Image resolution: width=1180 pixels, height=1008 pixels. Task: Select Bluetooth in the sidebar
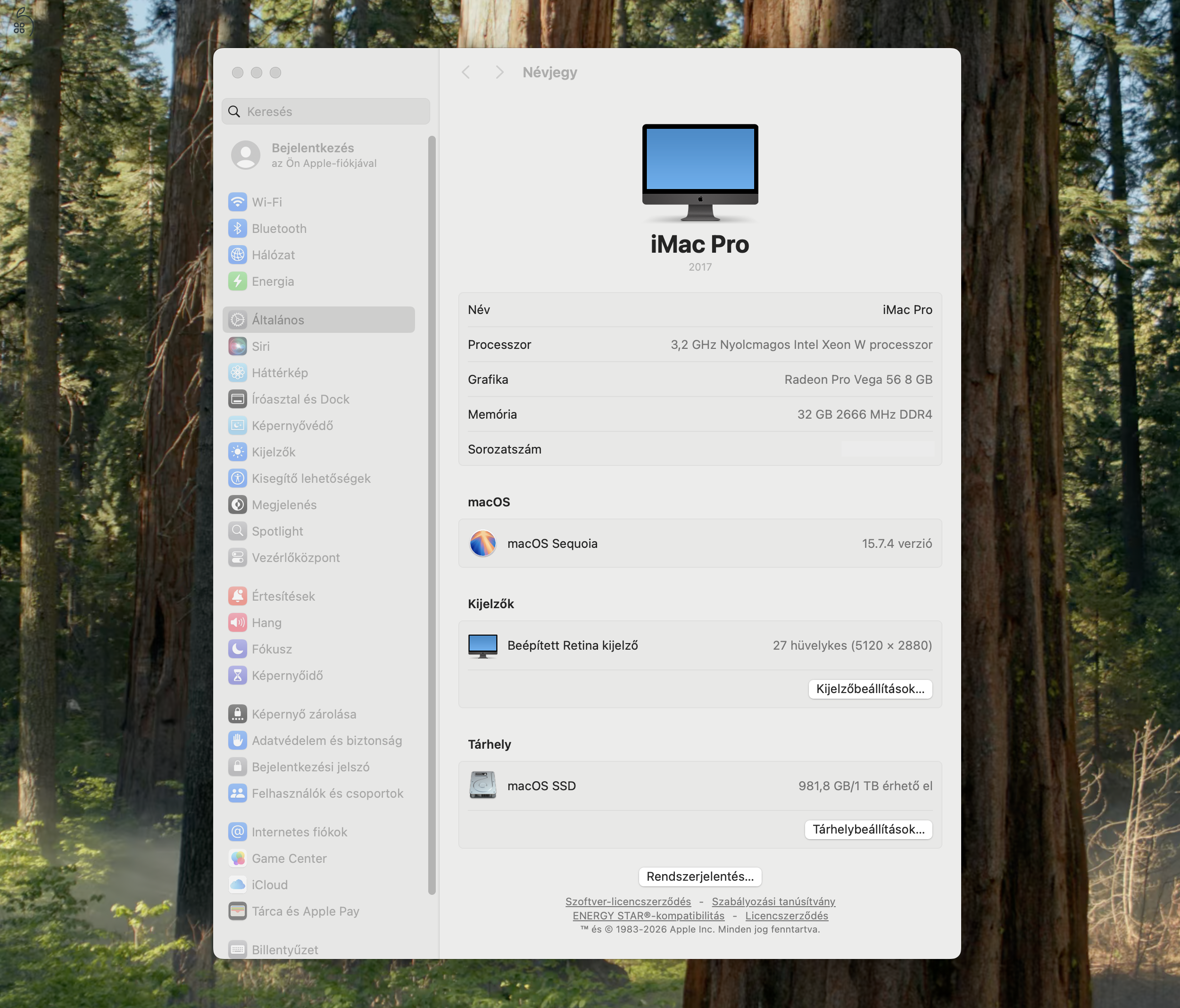pos(279,228)
